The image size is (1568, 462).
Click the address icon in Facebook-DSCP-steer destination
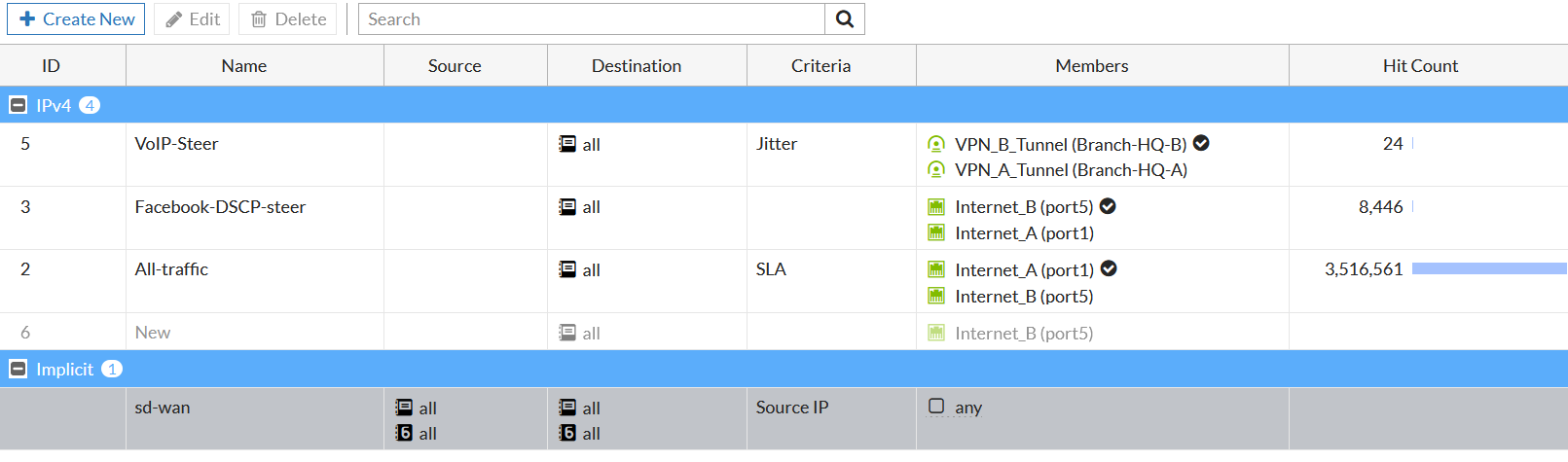(567, 207)
